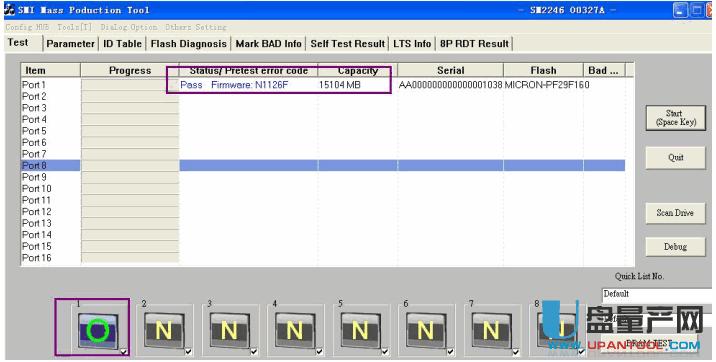Image resolution: width=716 pixels, height=362 pixels.
Task: Open the Dialog Option menu
Action: pos(129,27)
